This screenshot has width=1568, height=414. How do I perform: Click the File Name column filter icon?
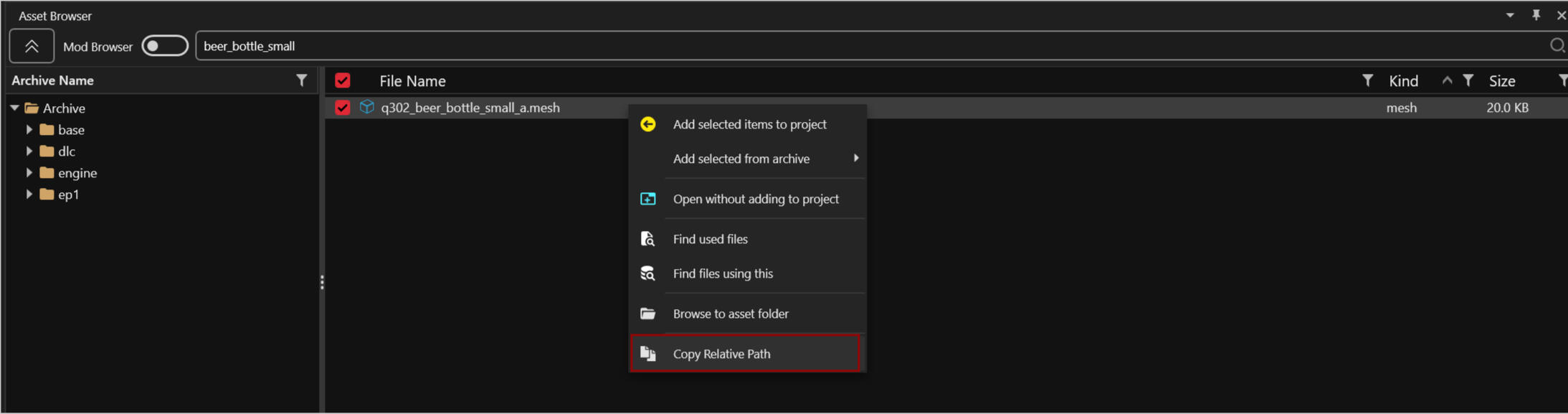(x=1367, y=80)
